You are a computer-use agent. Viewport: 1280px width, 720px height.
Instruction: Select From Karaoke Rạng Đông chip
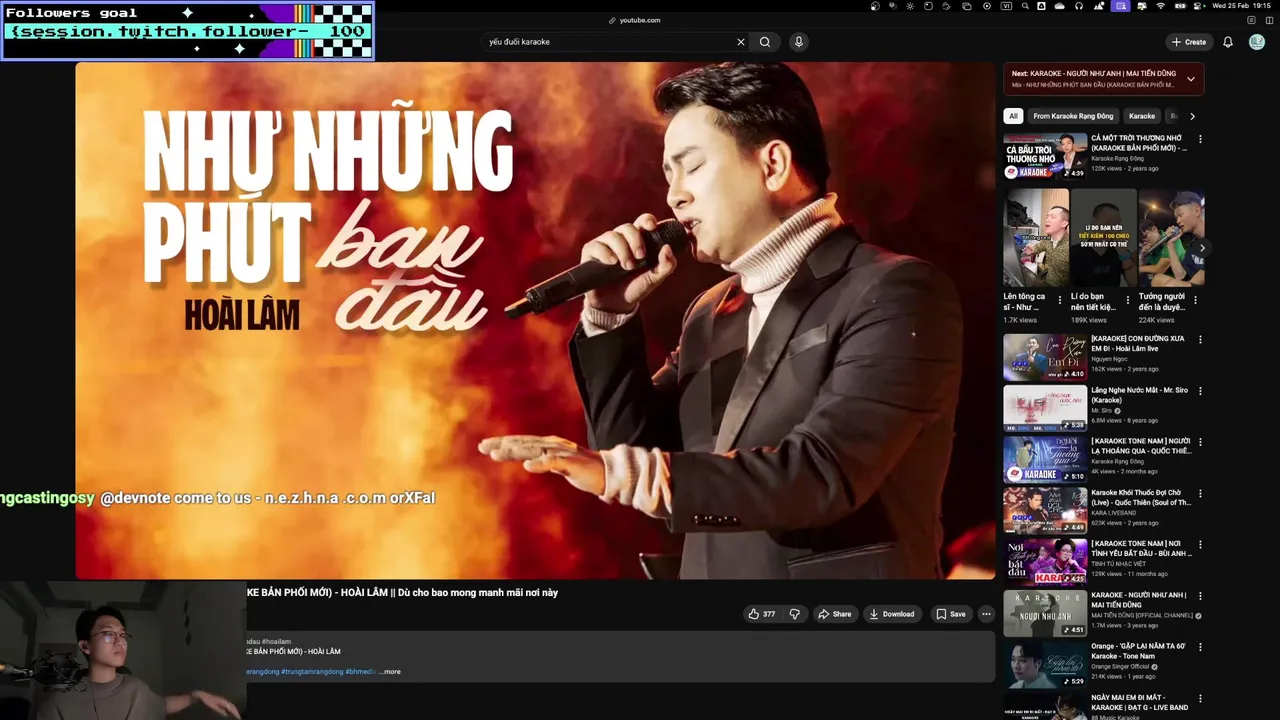point(1073,116)
